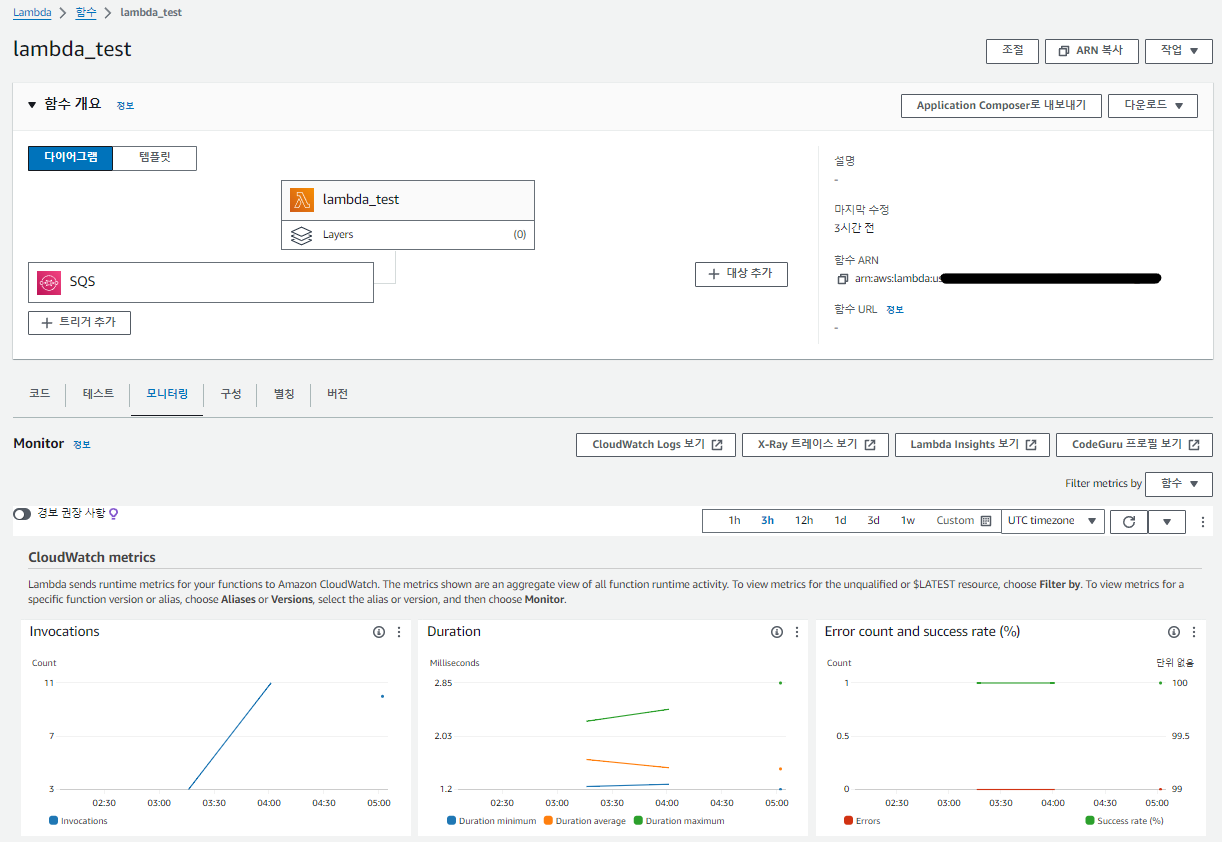Click the lambda_test function orange Lambda icon
The height and width of the screenshot is (842, 1222).
pyautogui.click(x=302, y=200)
